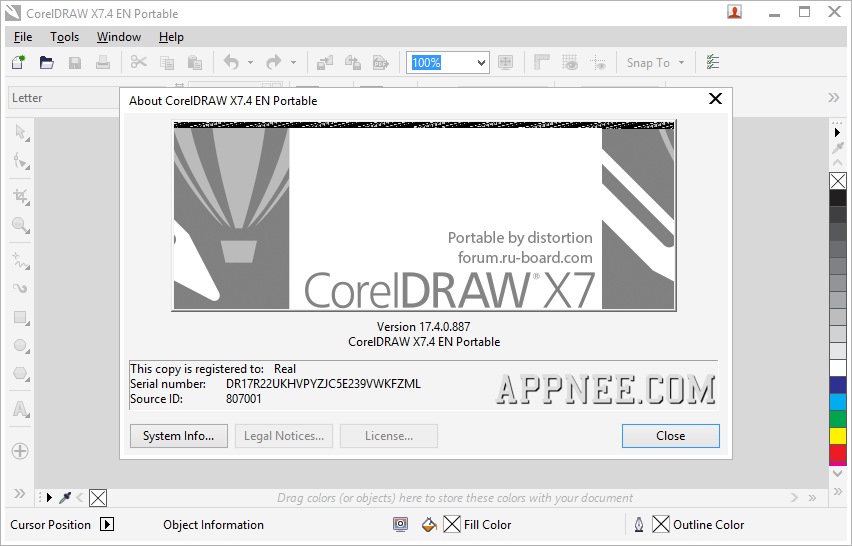This screenshot has width=852, height=546.
Task: Toggle the Show Rulers icon
Action: [542, 62]
